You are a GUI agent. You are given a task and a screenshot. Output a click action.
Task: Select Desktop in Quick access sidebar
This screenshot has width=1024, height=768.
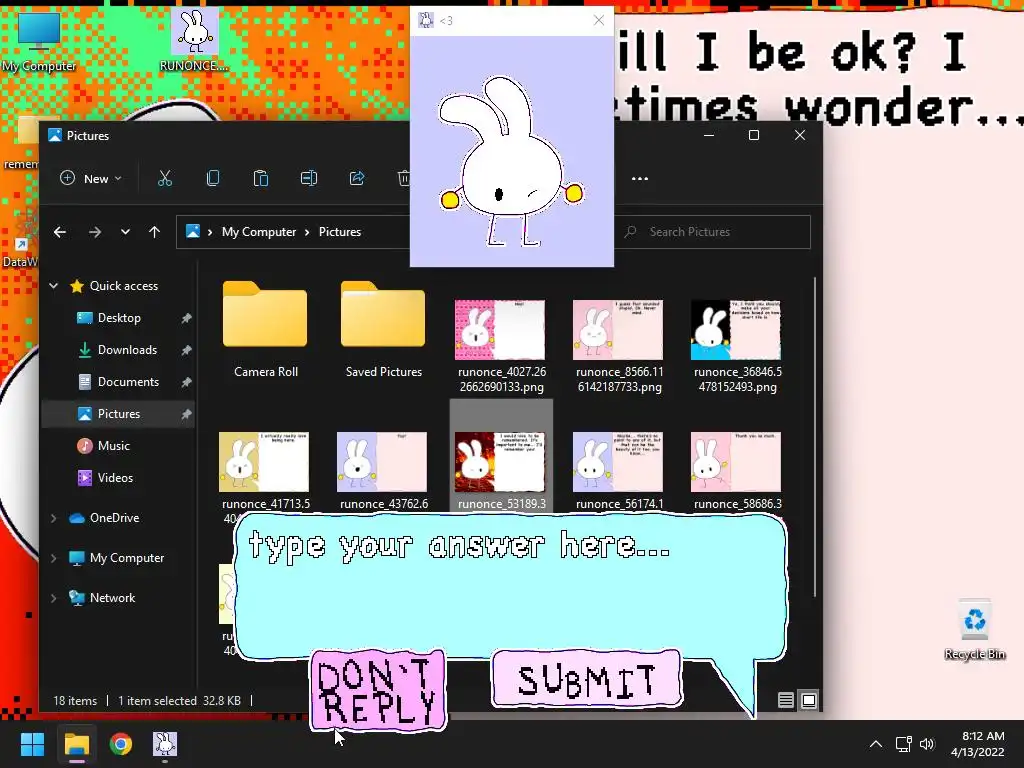coord(119,318)
